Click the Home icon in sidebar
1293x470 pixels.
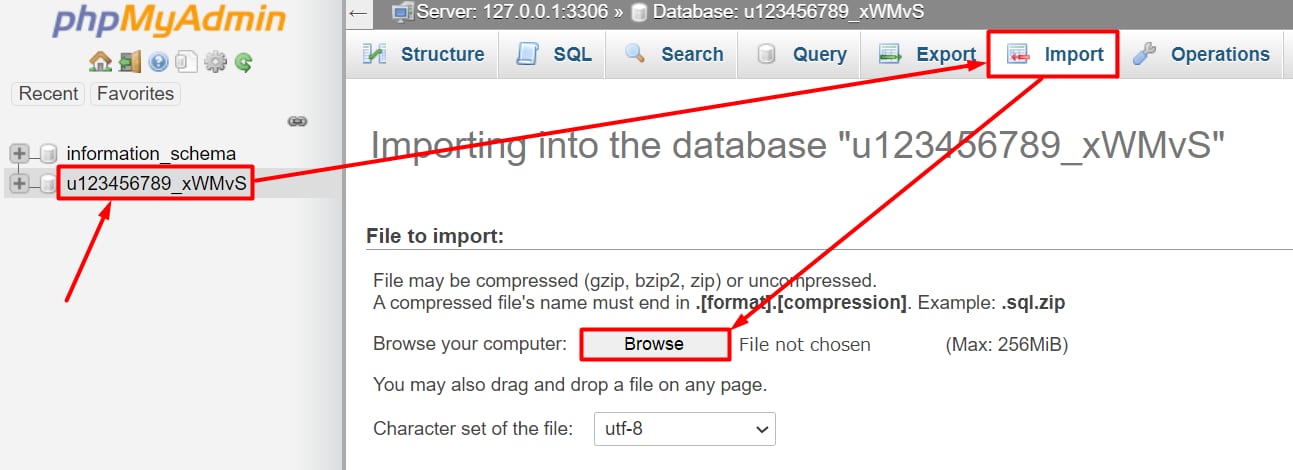pyautogui.click(x=100, y=62)
